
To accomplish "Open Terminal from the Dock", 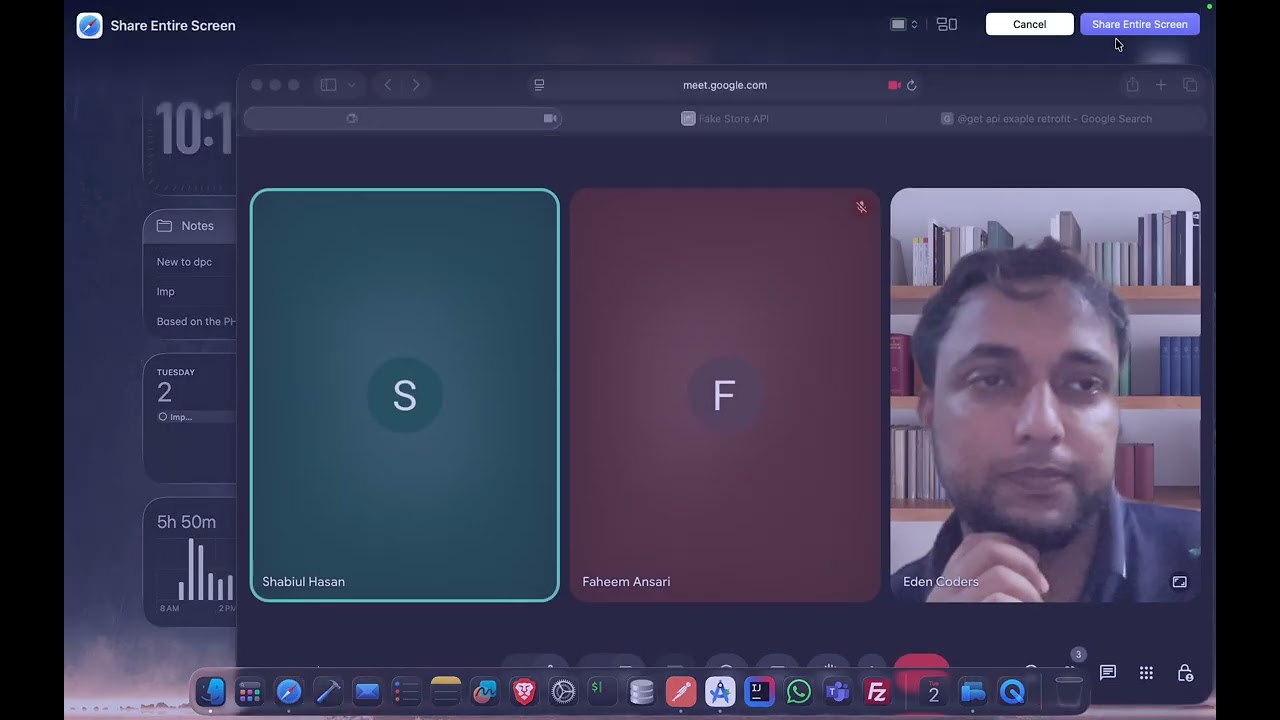I will point(602,691).
